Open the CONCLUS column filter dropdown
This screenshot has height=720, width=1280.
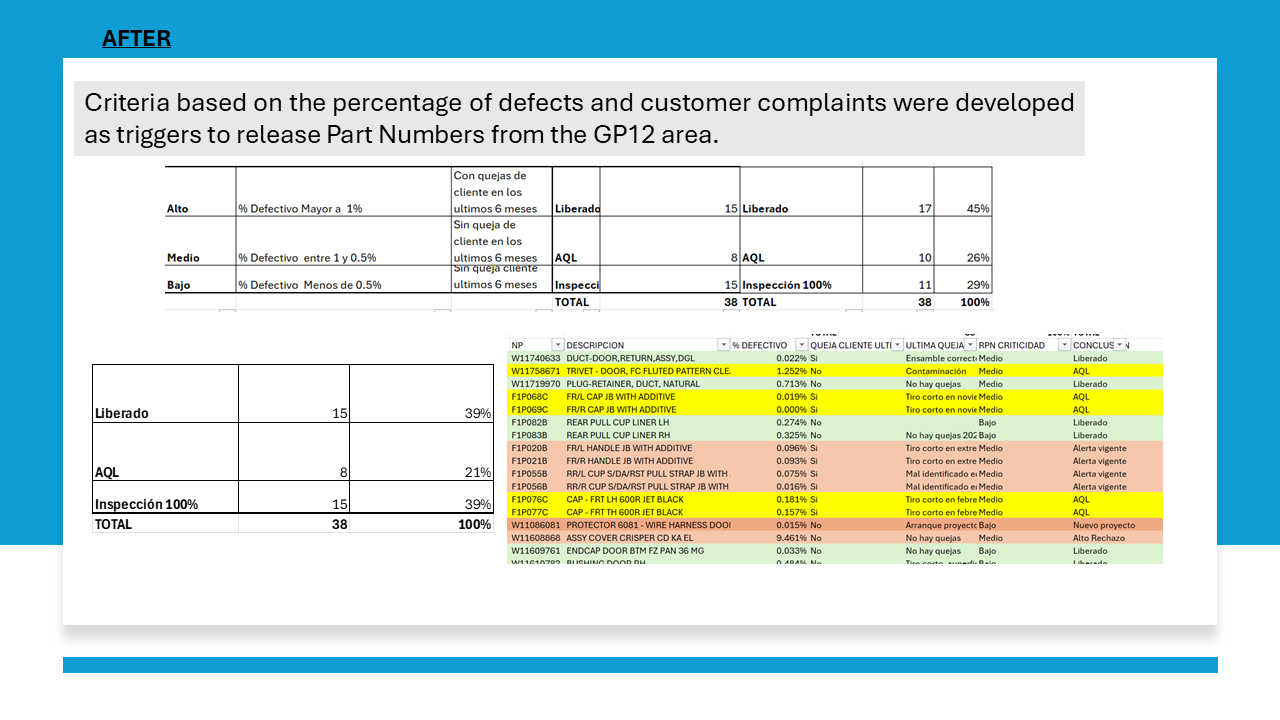tap(1120, 345)
